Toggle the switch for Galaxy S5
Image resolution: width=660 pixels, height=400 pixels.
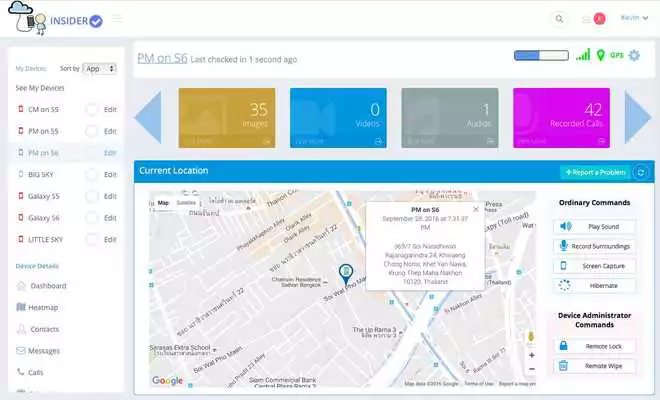(91, 196)
